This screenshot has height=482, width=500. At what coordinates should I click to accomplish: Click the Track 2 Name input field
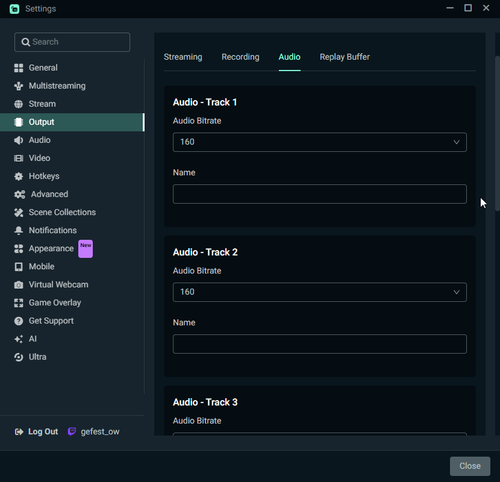320,344
